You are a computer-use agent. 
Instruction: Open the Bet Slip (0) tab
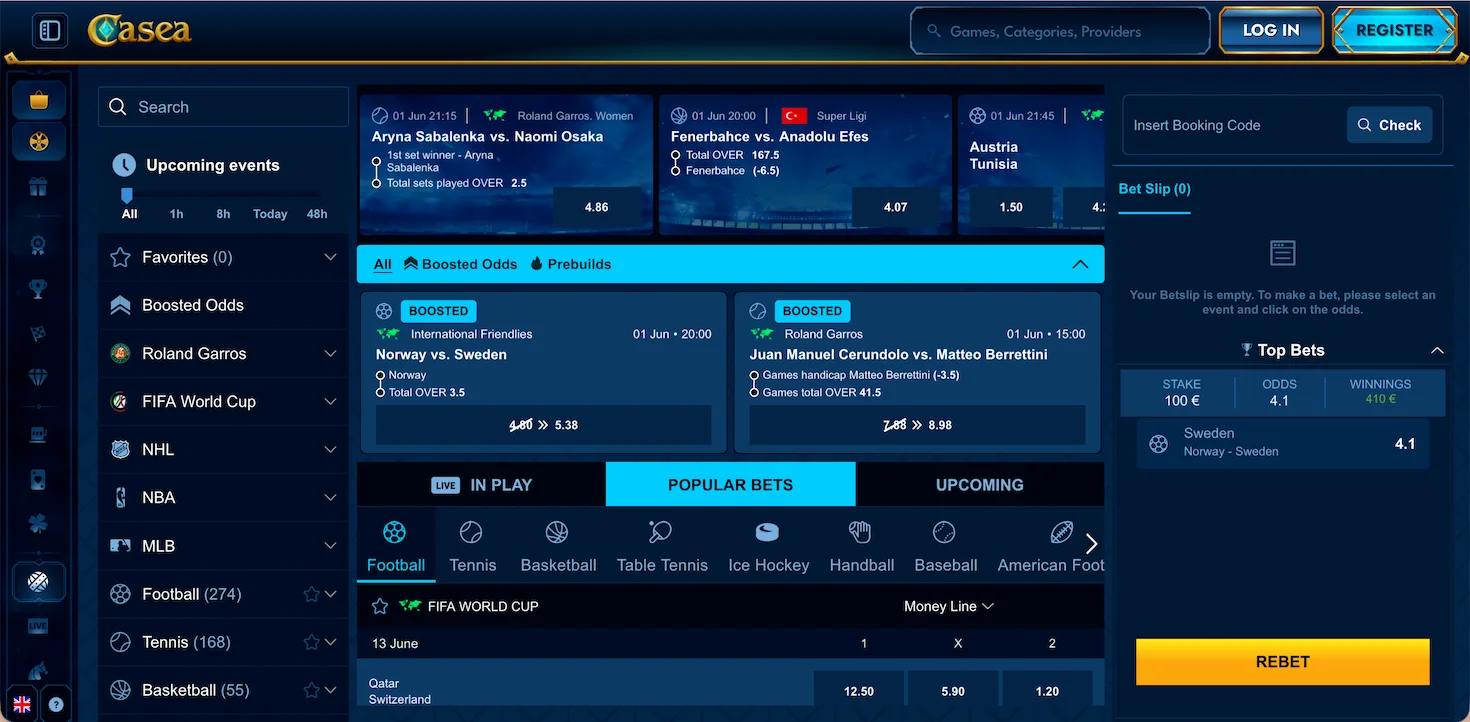point(1154,189)
